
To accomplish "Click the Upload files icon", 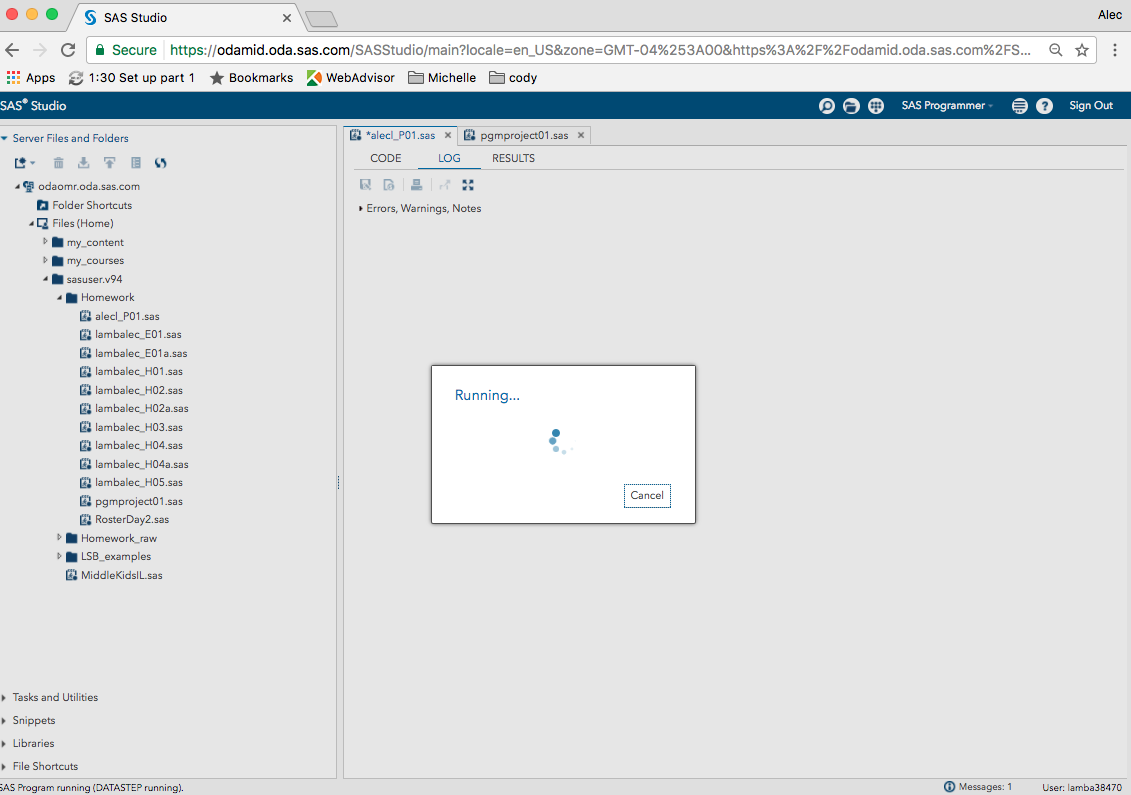I will pyautogui.click(x=110, y=163).
